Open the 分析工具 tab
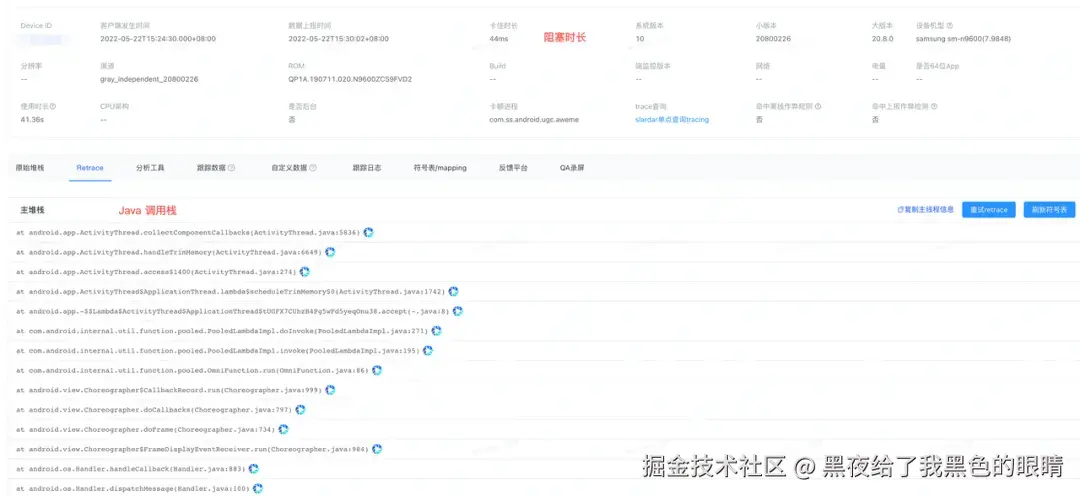 pos(150,167)
